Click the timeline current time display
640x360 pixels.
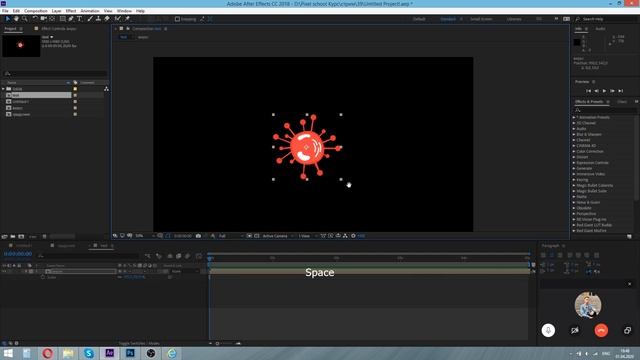coord(18,254)
